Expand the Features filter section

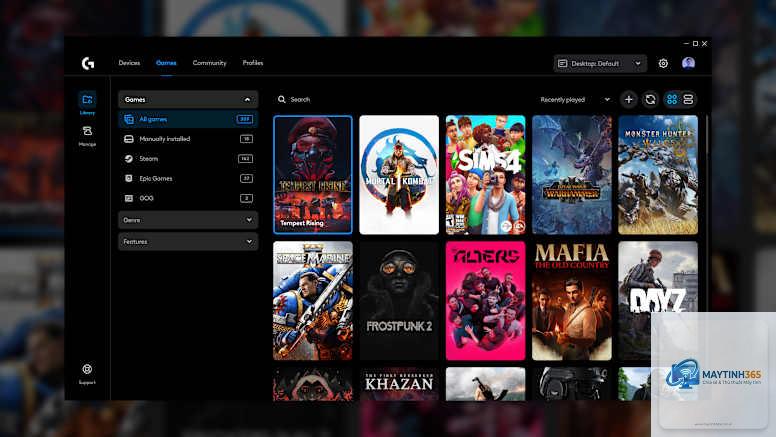point(188,242)
